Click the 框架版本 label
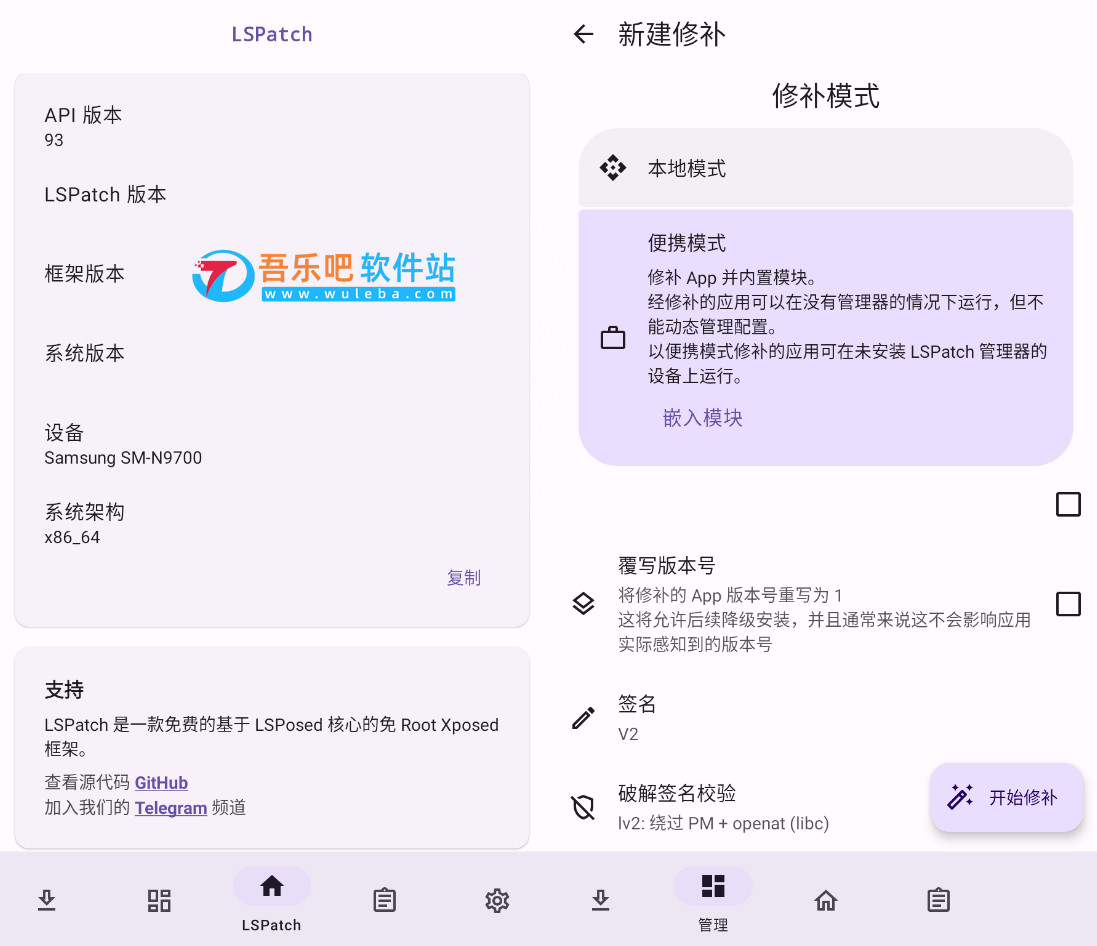 [x=85, y=274]
